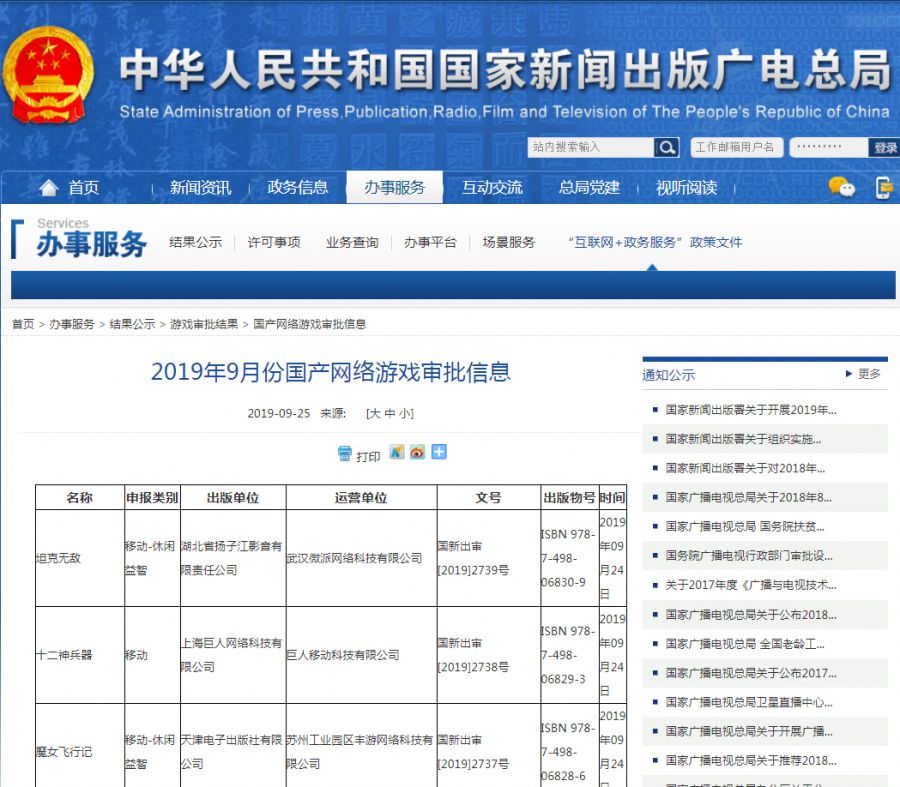Open notice 国家广播电视总局卫星直播中心...
Screen dimensions: 900x787
point(749,702)
